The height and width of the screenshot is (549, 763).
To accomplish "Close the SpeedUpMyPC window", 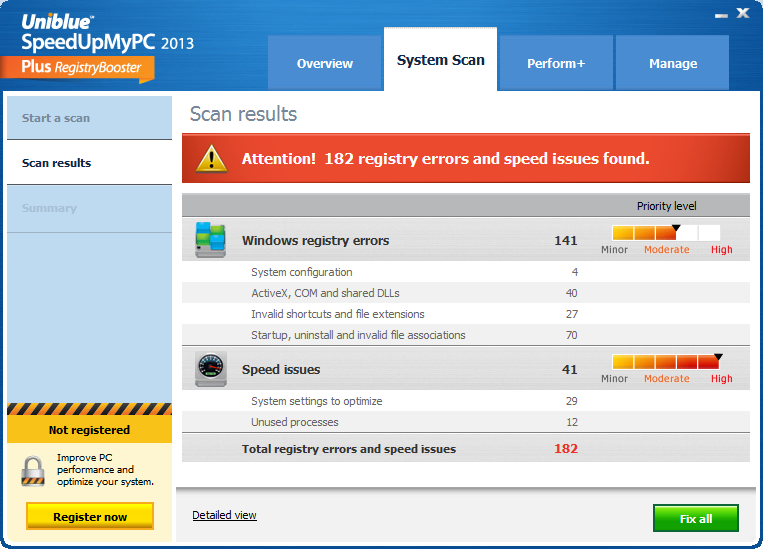I will pyautogui.click(x=743, y=13).
